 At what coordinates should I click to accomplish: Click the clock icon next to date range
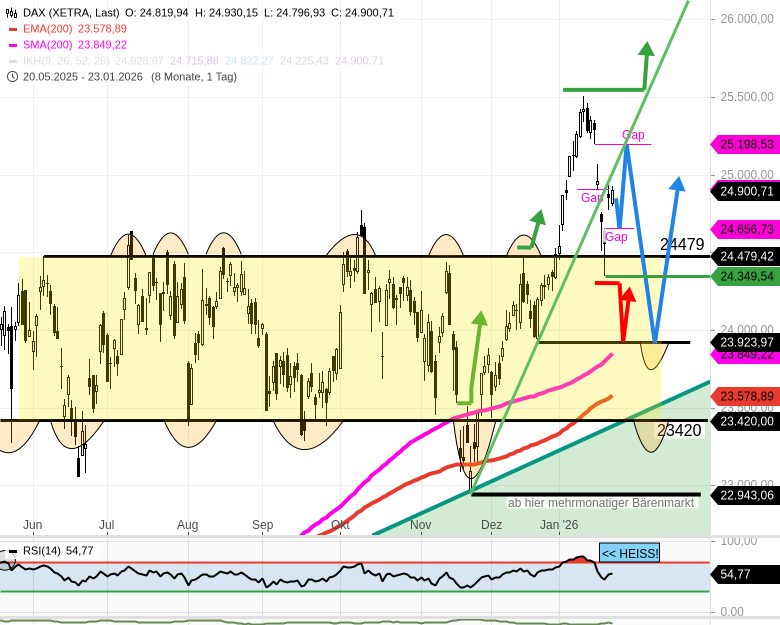13,77
